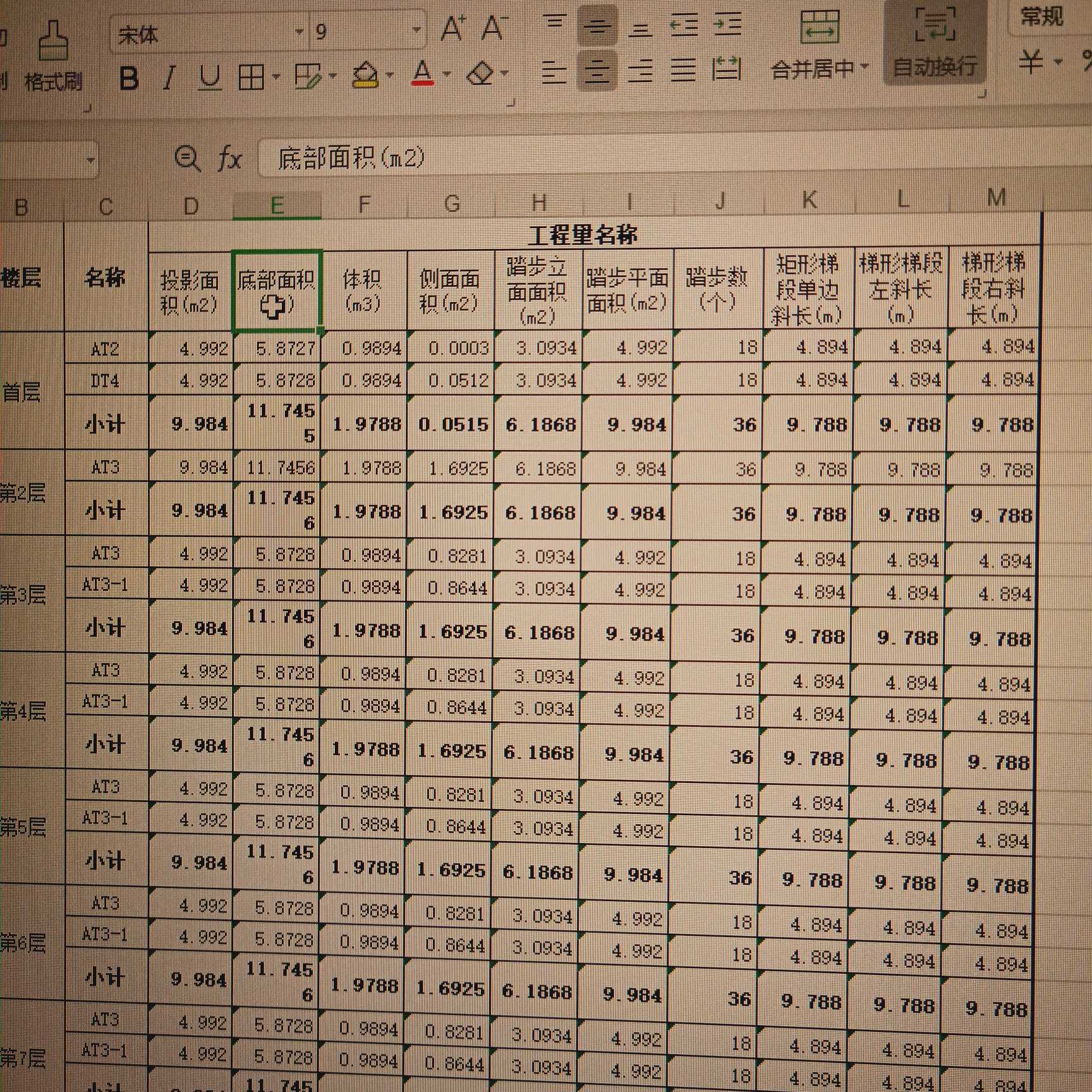This screenshot has width=1092, height=1092.
Task: Click the value 0.0515 in 首层 subtotal row
Action: (451, 424)
